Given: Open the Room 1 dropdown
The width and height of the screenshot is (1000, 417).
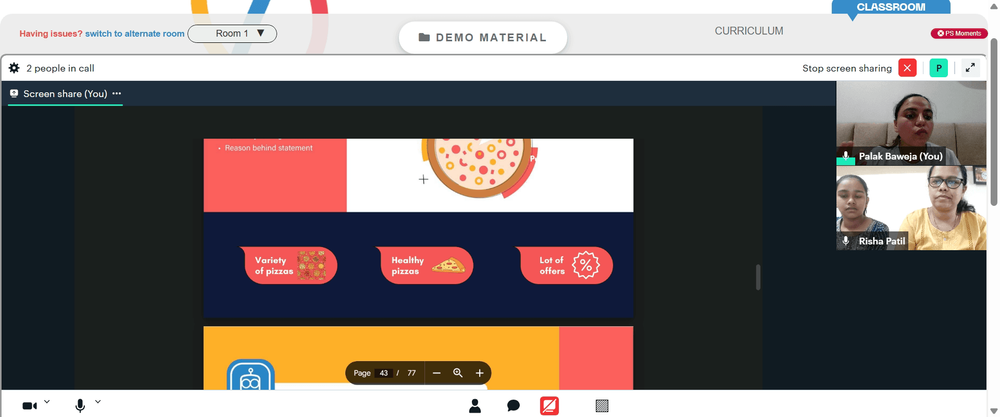Looking at the screenshot, I should 232,33.
